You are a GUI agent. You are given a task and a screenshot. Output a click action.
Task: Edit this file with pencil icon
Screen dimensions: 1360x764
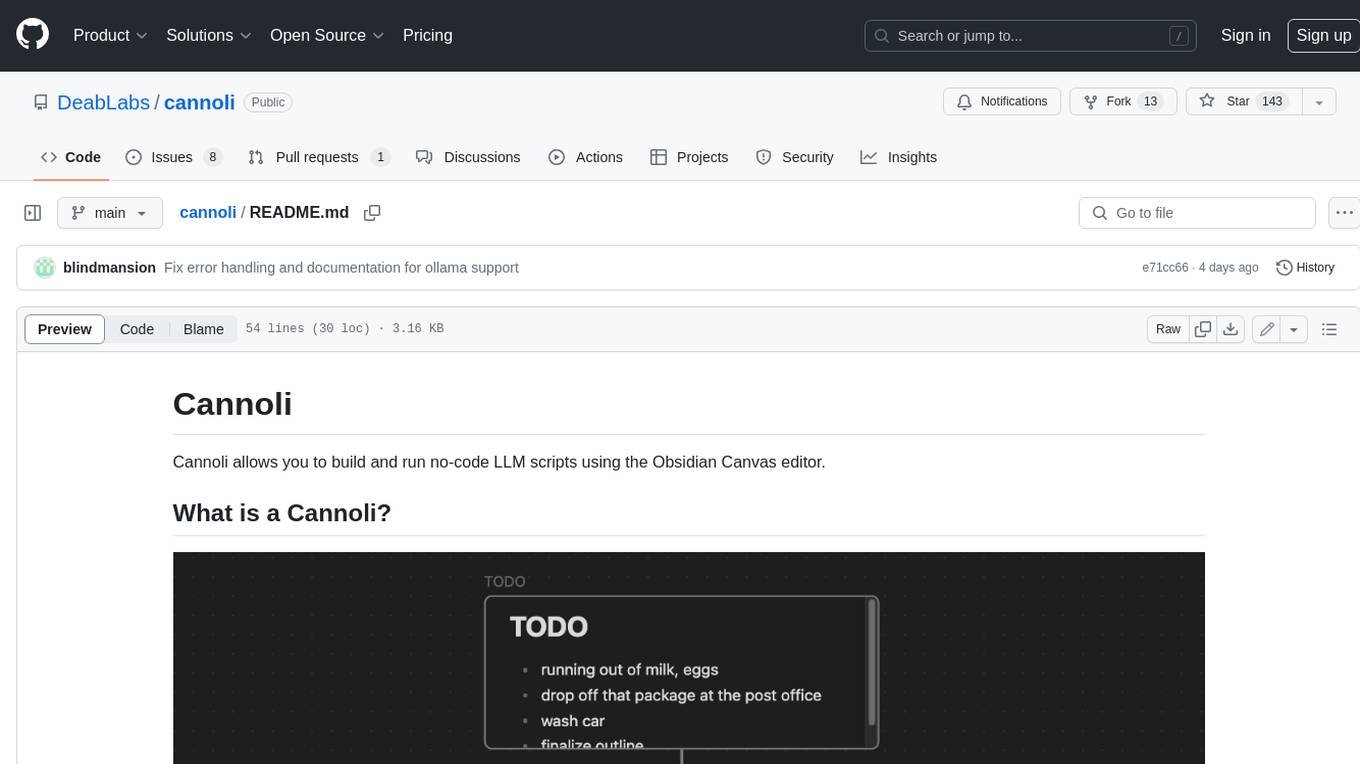click(x=1267, y=329)
